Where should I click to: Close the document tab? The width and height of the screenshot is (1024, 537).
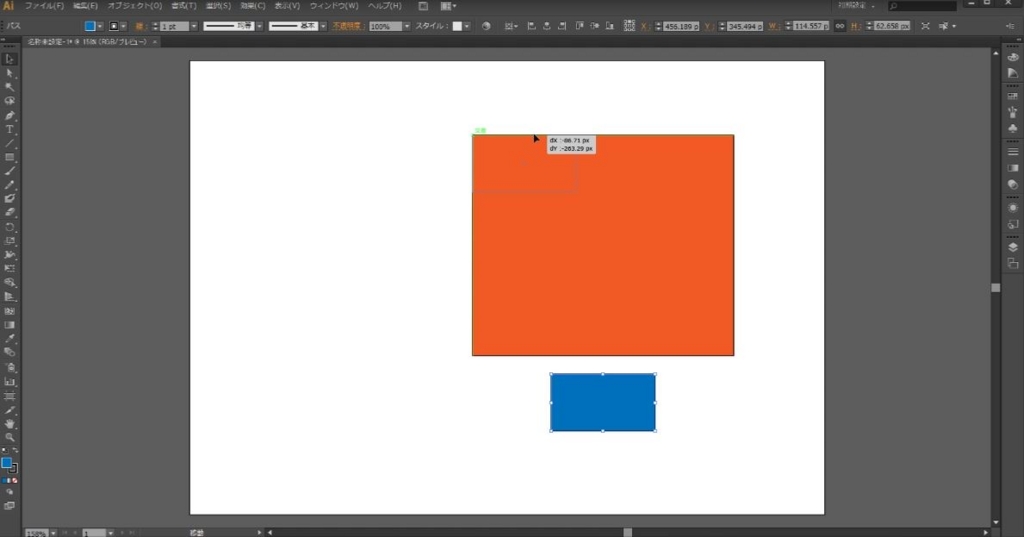pyautogui.click(x=155, y=42)
